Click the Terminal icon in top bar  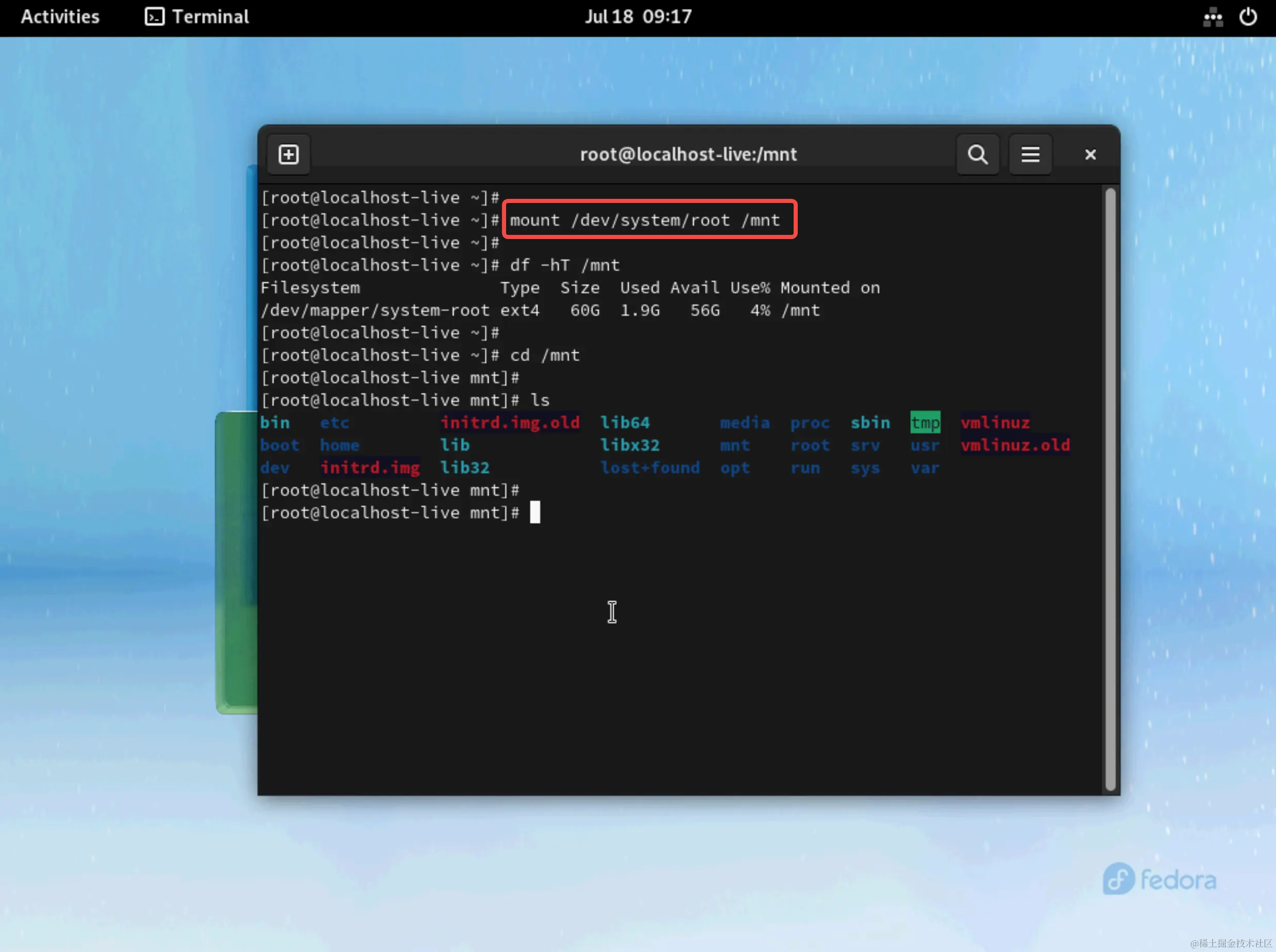point(154,16)
